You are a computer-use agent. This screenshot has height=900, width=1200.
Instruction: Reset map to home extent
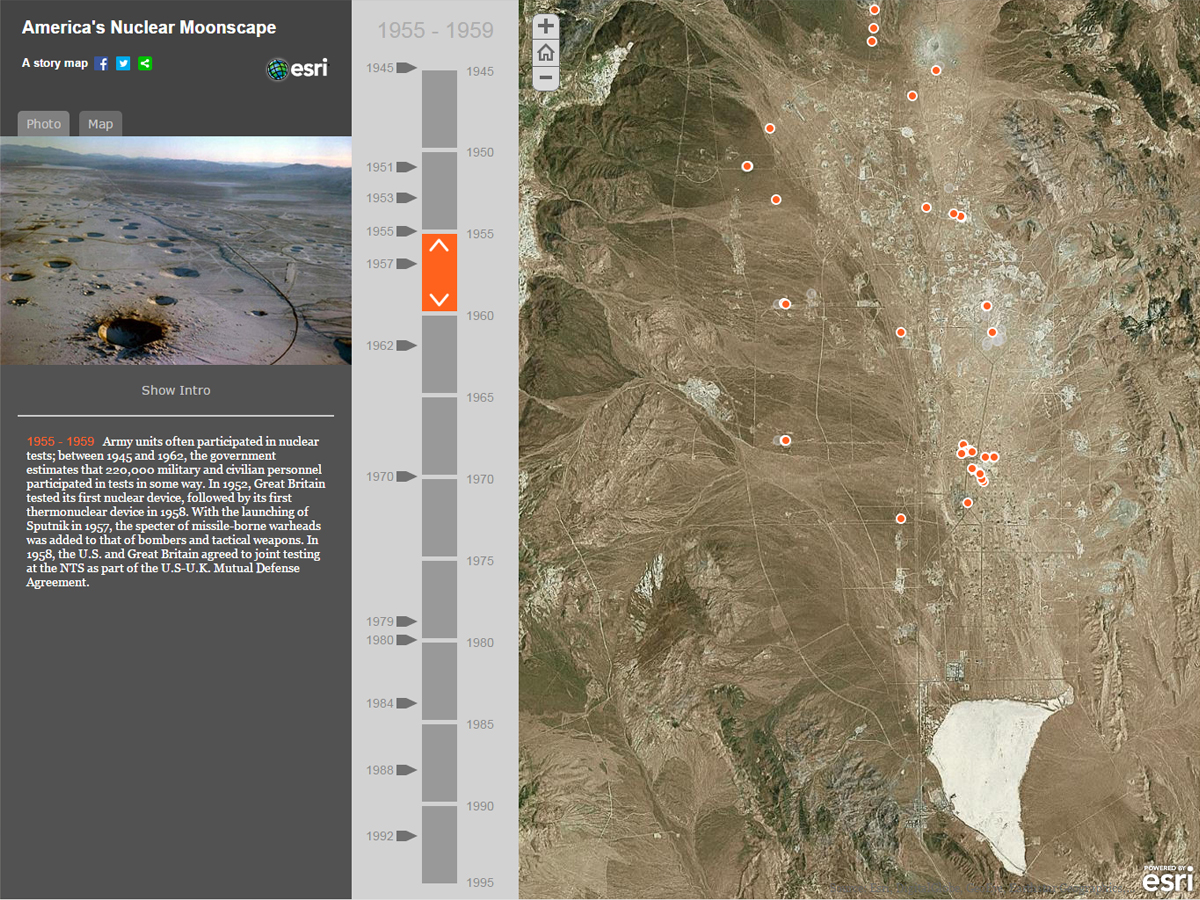(x=546, y=53)
